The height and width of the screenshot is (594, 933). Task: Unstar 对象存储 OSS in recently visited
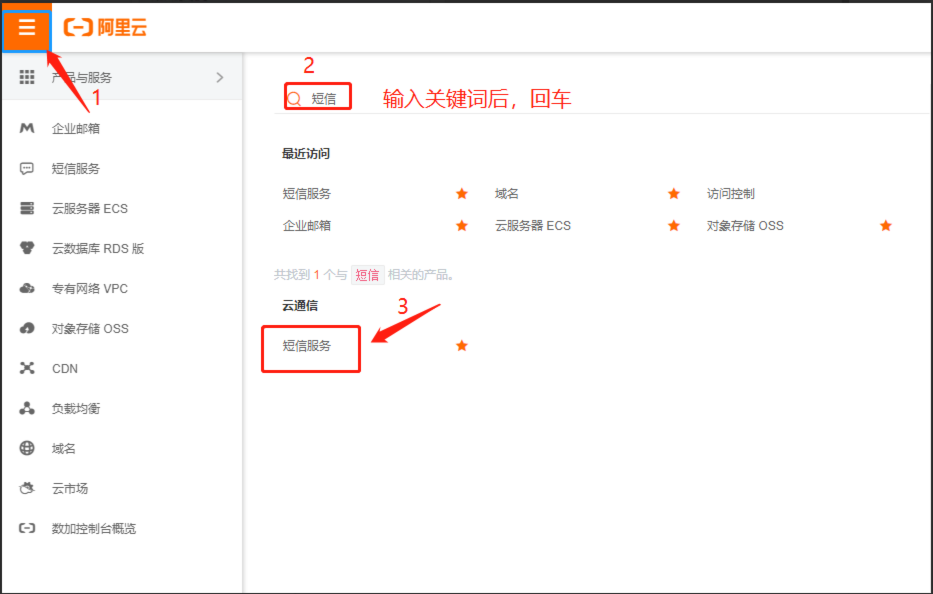point(885,226)
